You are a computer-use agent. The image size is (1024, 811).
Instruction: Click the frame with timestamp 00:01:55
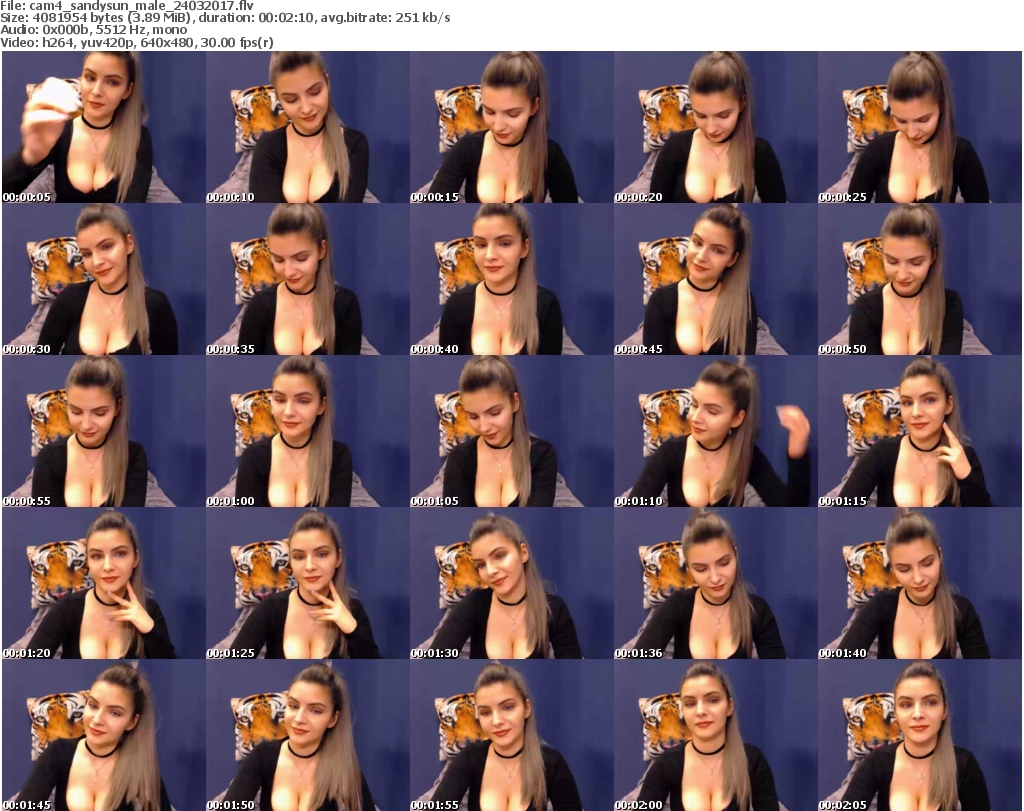tap(511, 735)
